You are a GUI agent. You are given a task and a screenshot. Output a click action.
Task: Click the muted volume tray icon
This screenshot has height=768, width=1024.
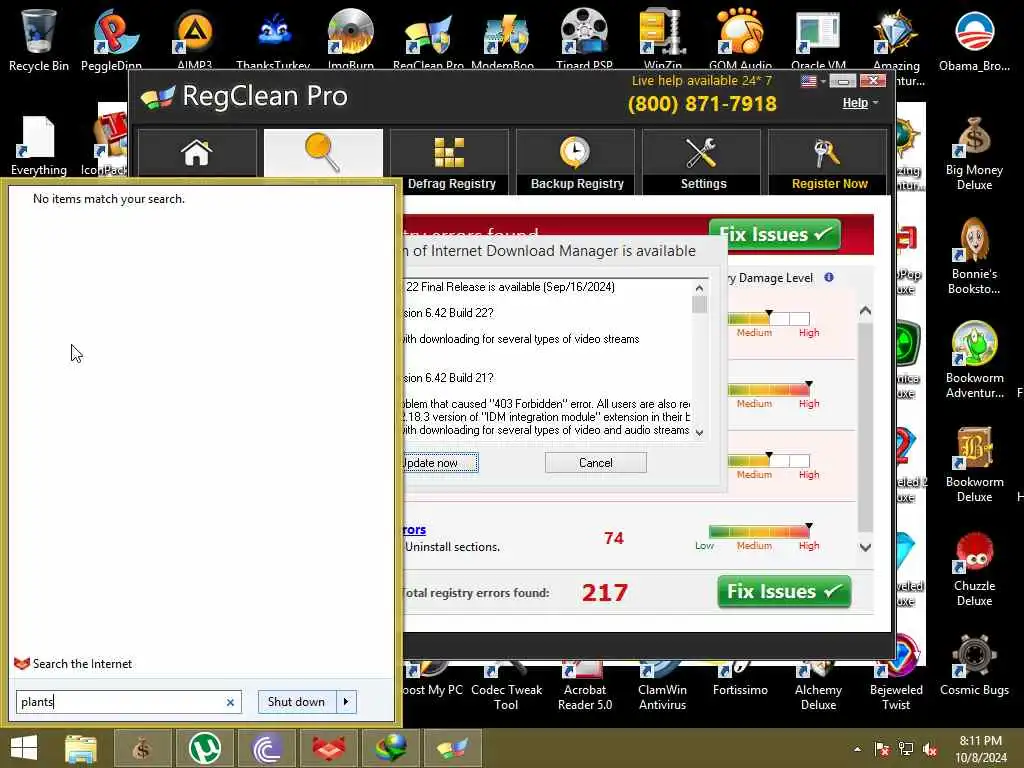click(x=929, y=750)
